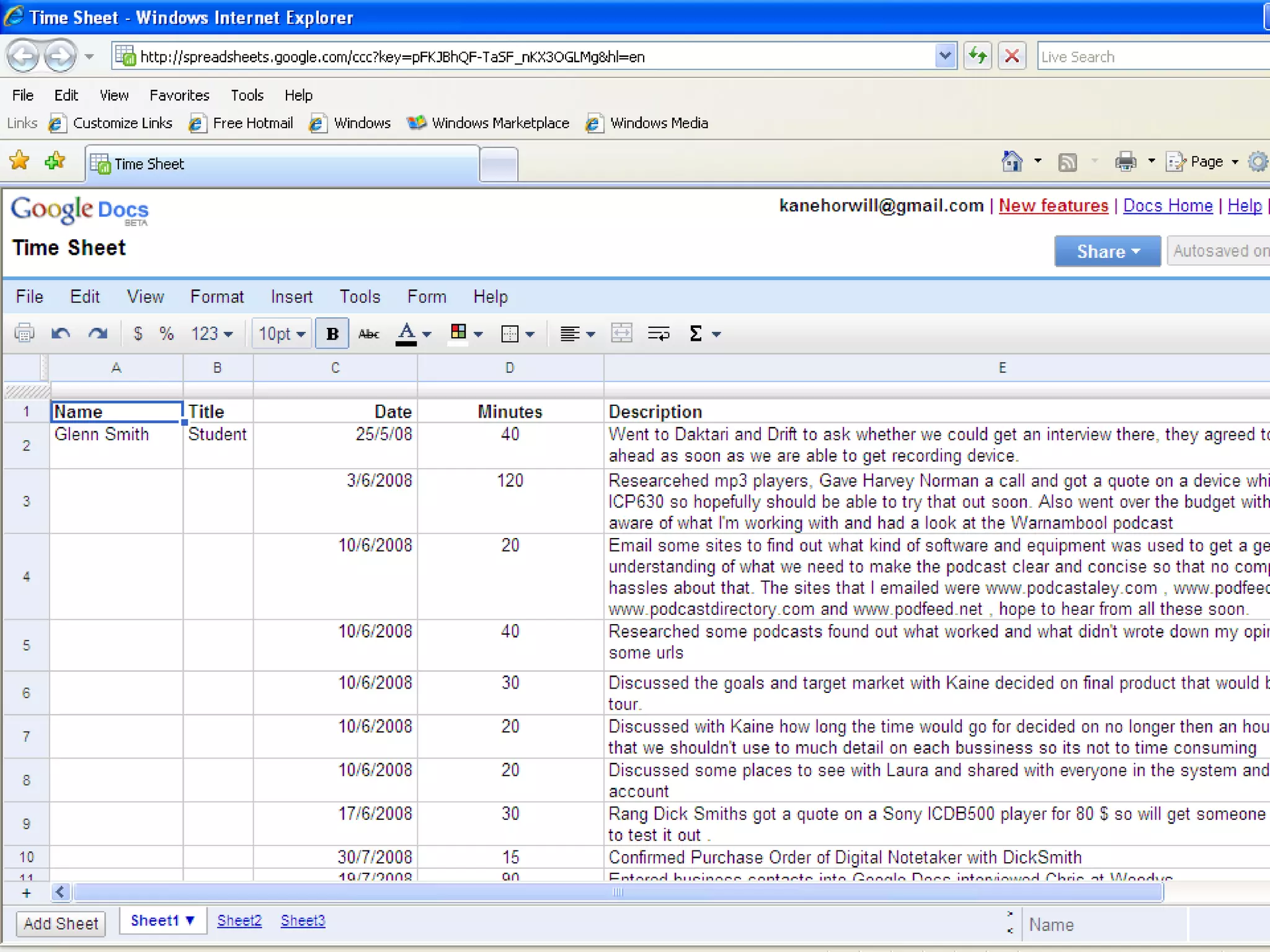Click the plus icon below row numbers
1270x952 pixels.
[26, 892]
